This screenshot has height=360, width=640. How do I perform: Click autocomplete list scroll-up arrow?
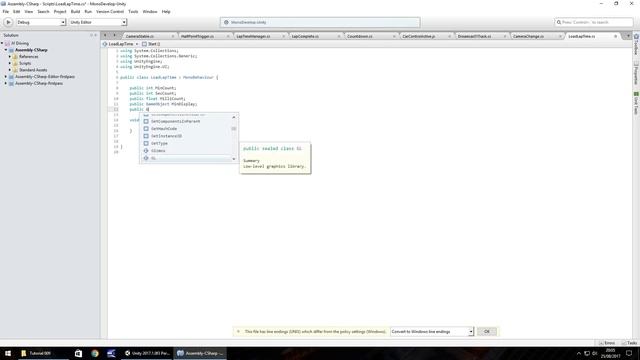click(234, 117)
